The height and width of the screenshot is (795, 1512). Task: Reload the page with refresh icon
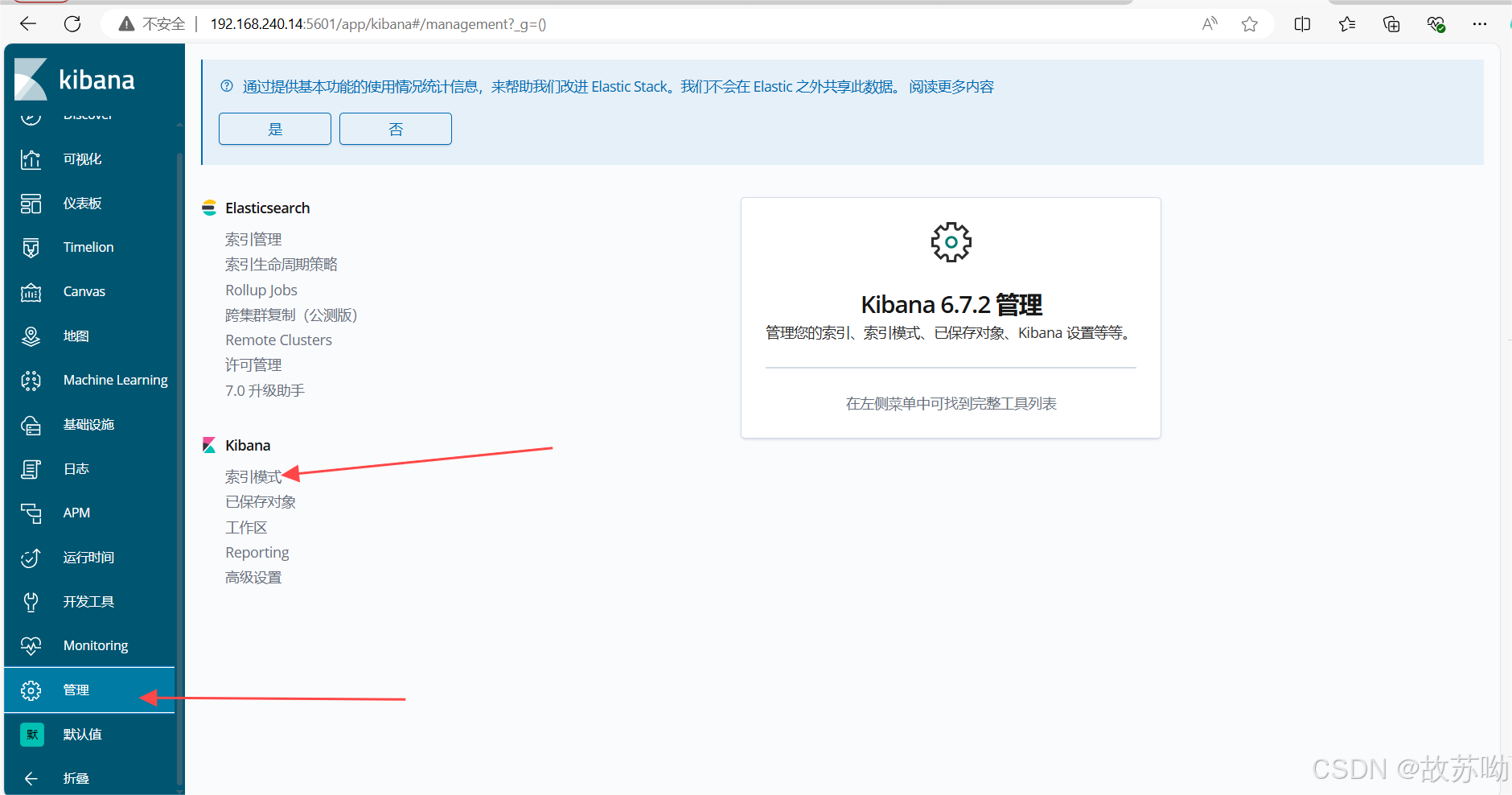pyautogui.click(x=72, y=24)
